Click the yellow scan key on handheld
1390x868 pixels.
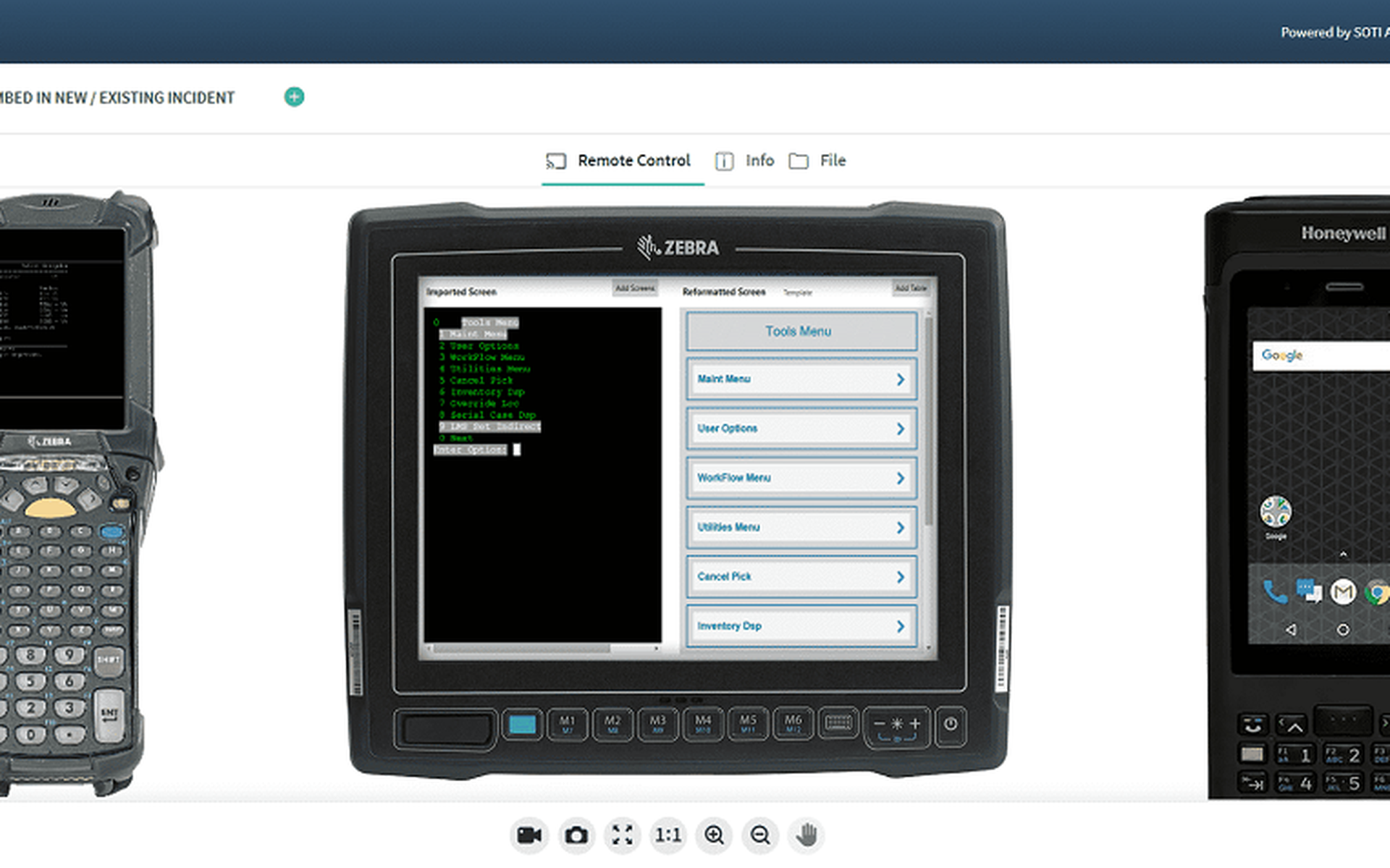tap(50, 509)
